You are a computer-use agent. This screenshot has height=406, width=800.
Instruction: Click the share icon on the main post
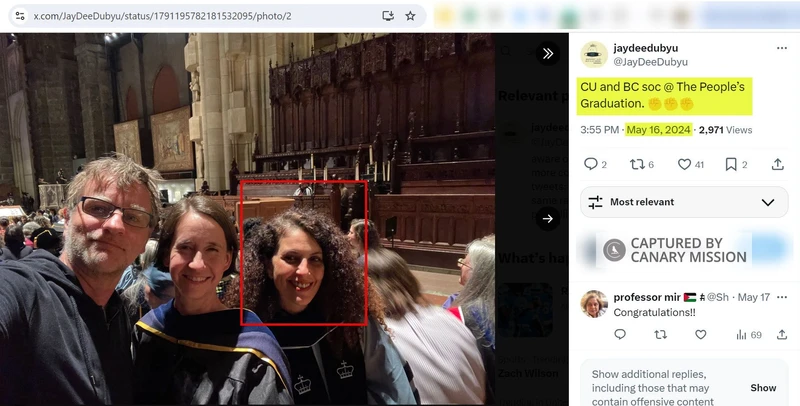tap(778, 165)
